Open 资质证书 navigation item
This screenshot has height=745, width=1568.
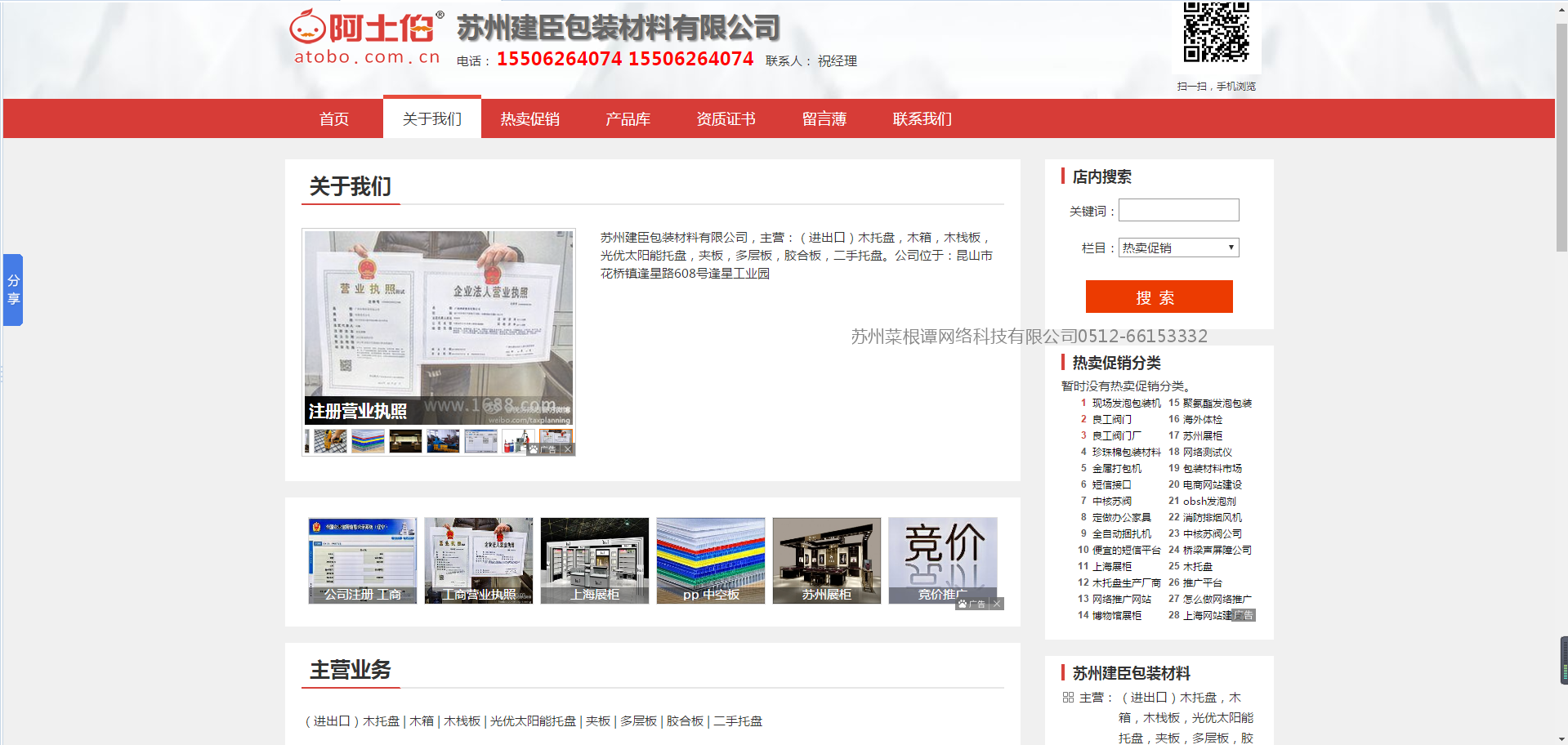tap(726, 119)
